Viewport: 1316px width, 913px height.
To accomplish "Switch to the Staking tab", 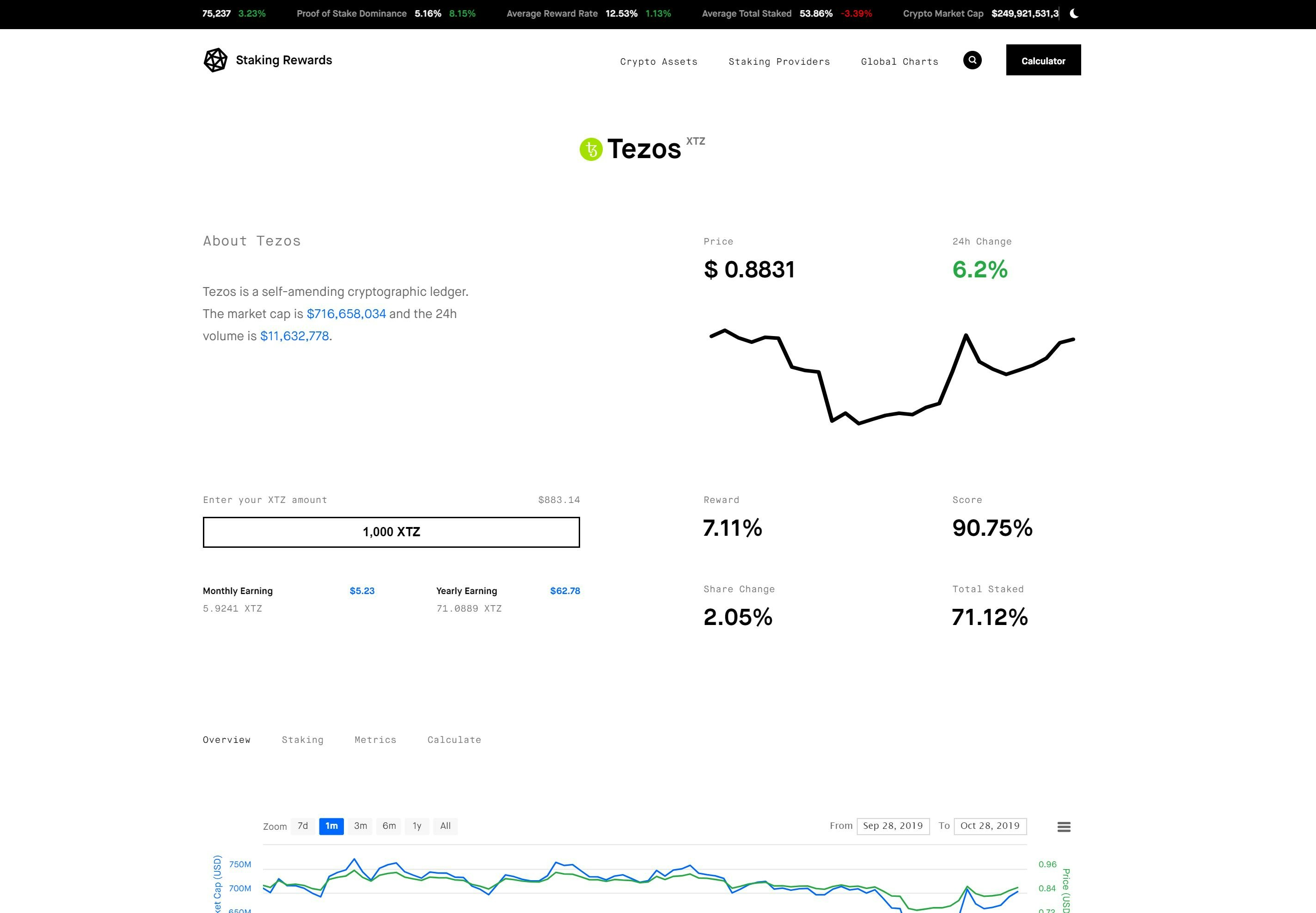I will [x=302, y=740].
